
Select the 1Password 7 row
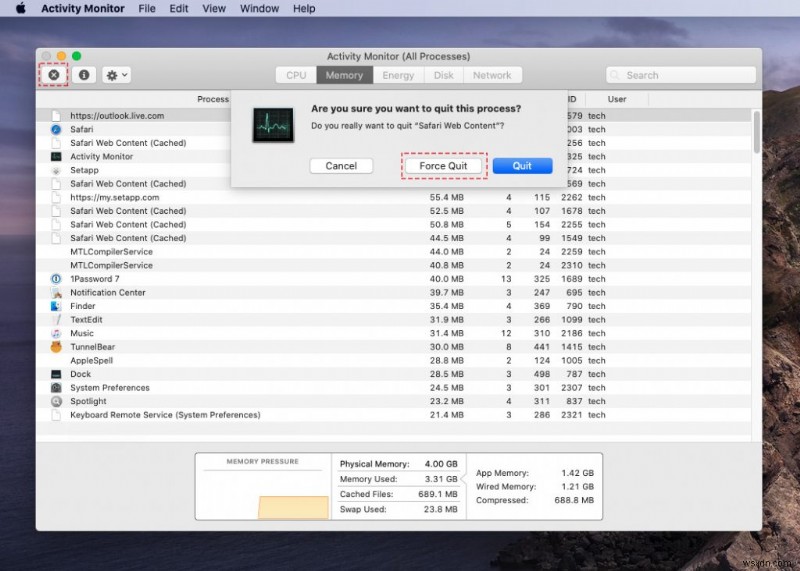tap(393, 279)
